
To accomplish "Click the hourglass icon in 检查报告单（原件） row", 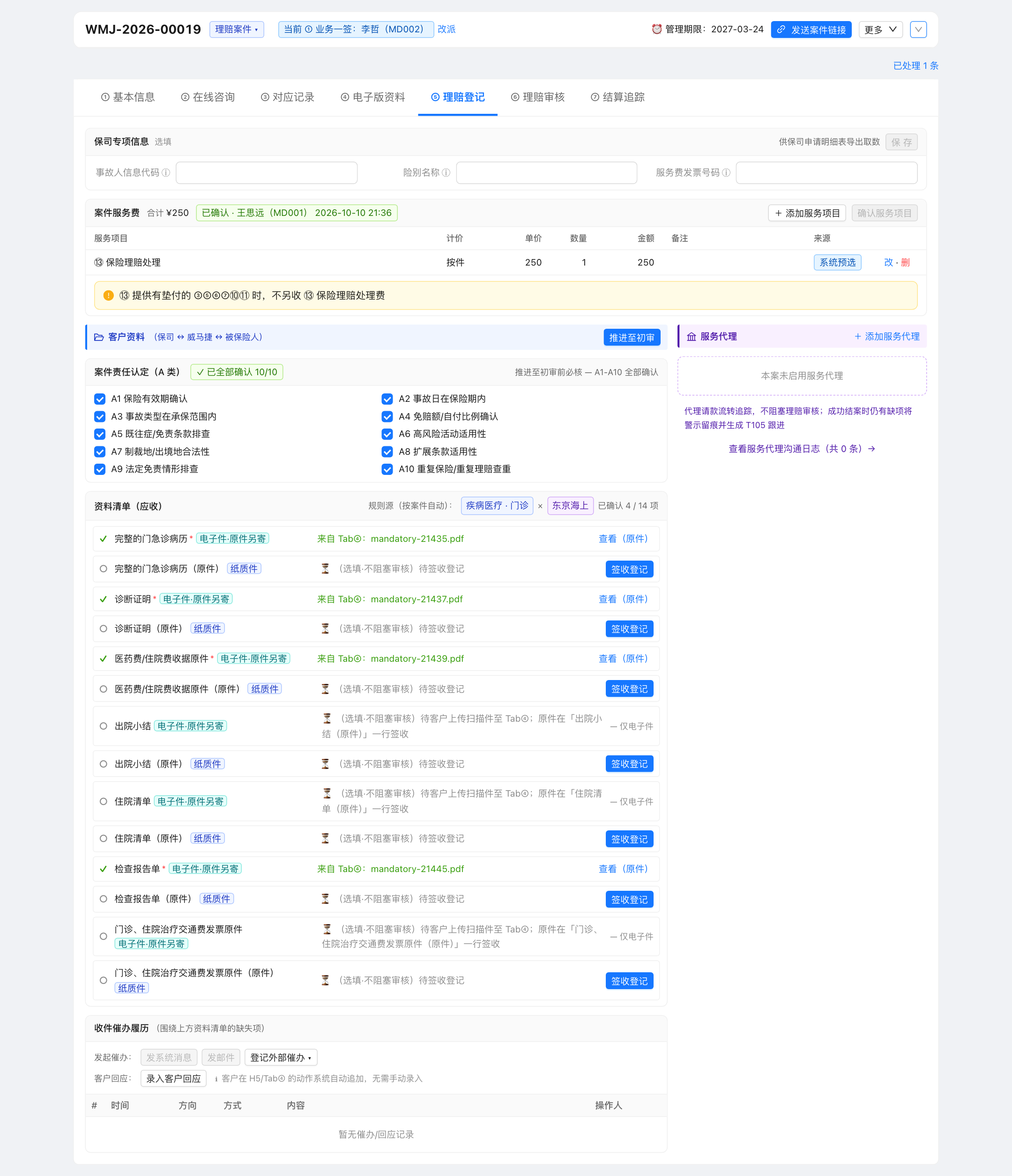I will [x=326, y=898].
